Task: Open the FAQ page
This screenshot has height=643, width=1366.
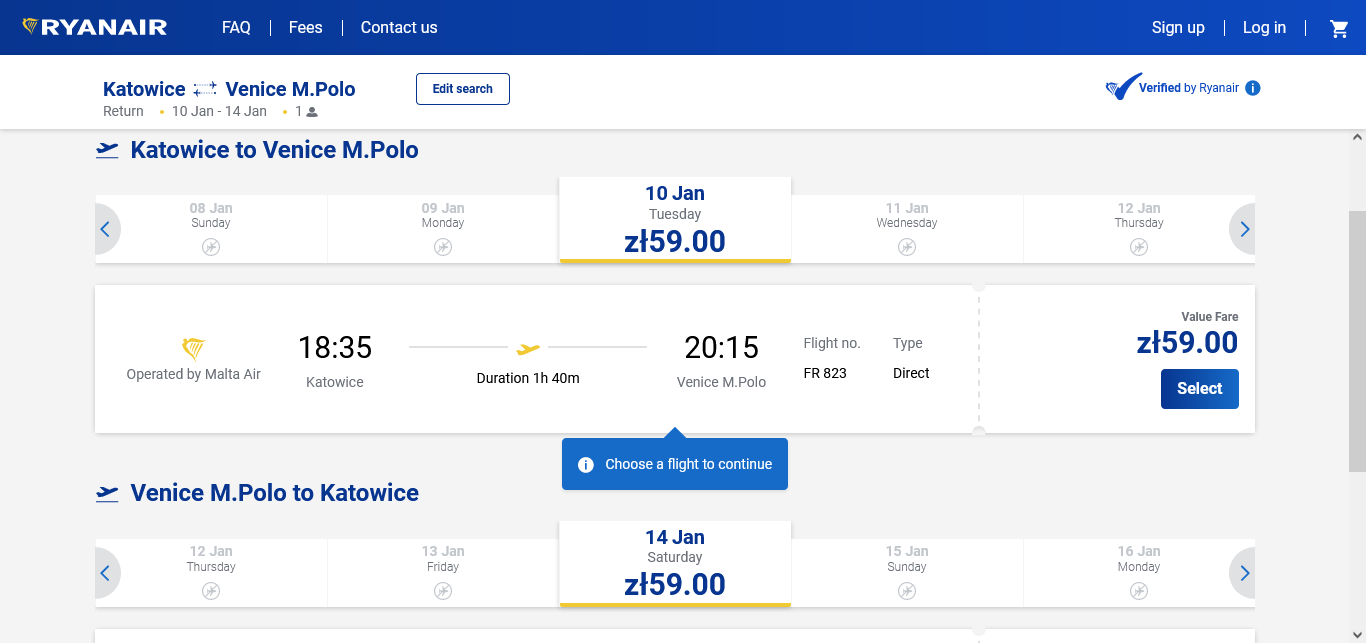Action: [x=236, y=28]
